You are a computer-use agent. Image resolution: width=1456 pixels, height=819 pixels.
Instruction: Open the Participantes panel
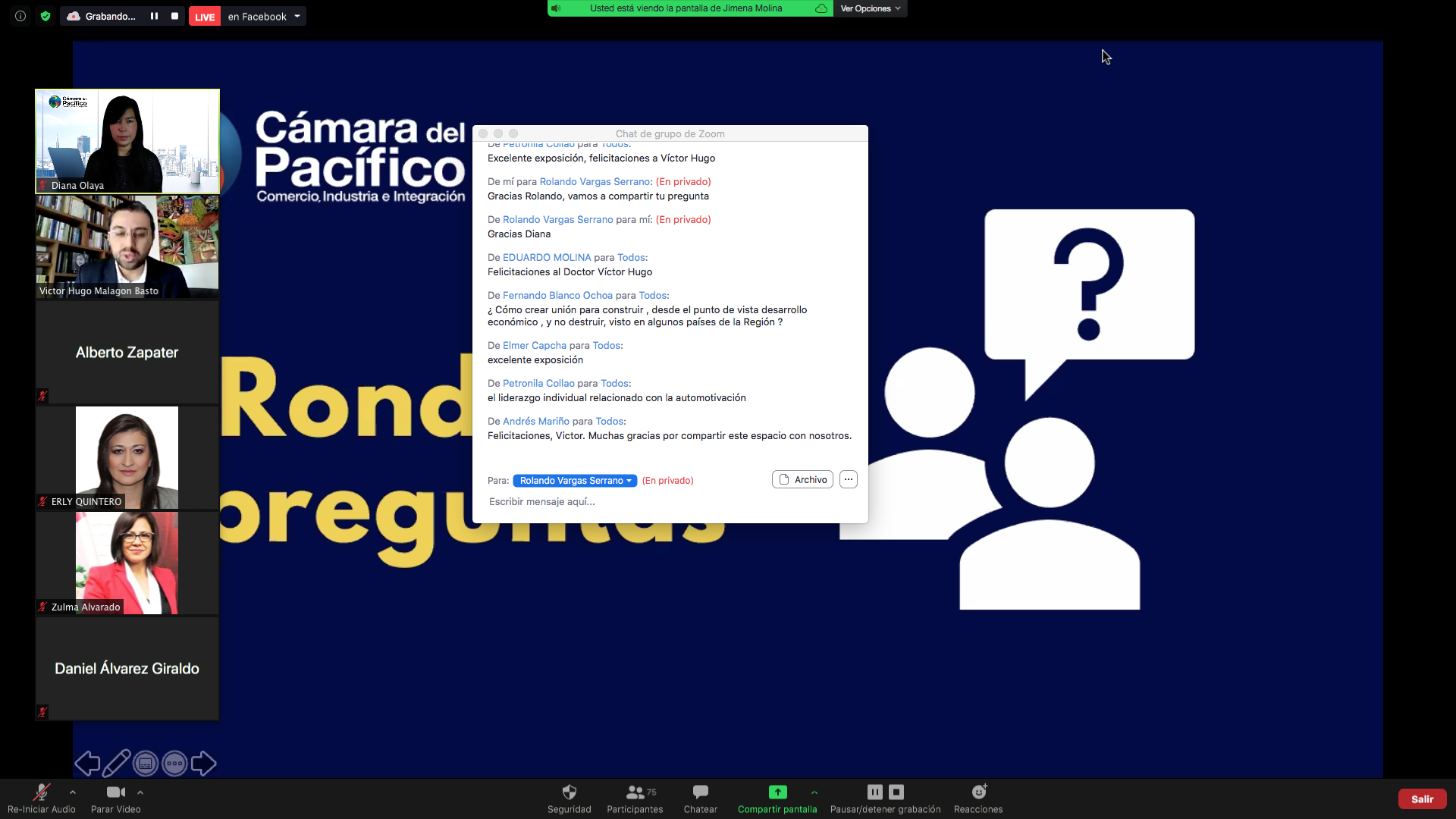point(635,799)
